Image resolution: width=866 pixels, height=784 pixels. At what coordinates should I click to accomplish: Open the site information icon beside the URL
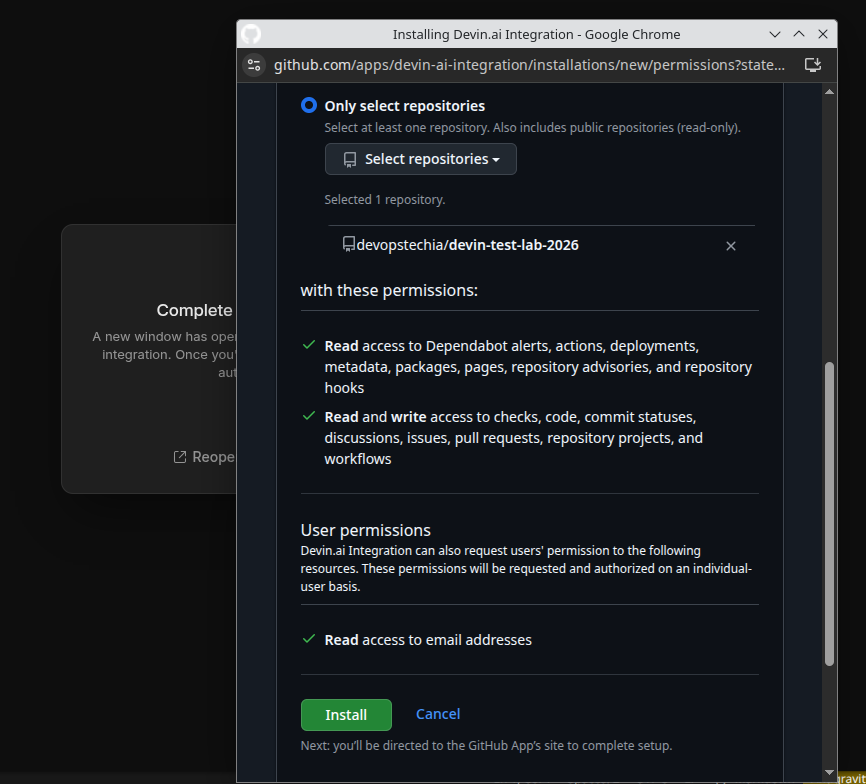[253, 64]
